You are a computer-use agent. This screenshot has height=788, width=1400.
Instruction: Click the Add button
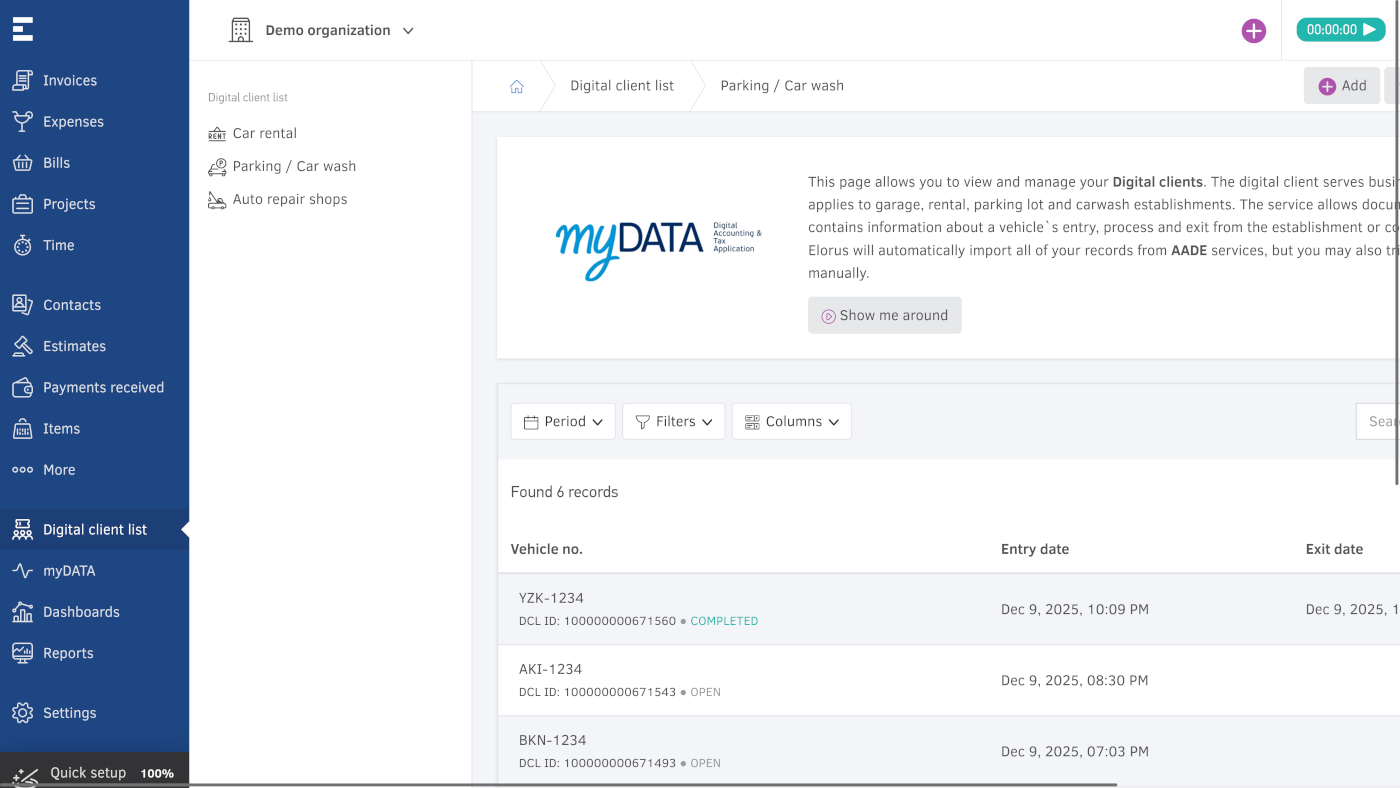click(x=1341, y=86)
